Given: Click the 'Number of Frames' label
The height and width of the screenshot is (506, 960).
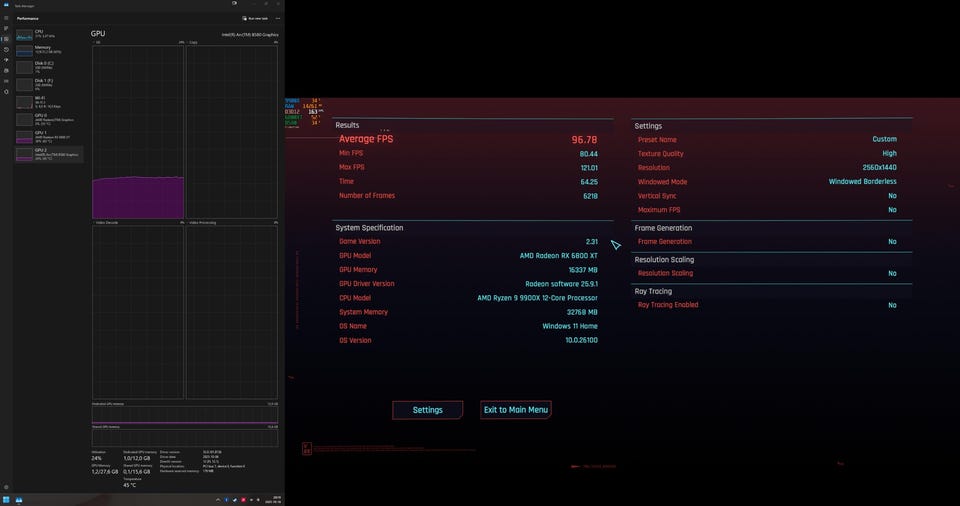Looking at the screenshot, I should (367, 195).
